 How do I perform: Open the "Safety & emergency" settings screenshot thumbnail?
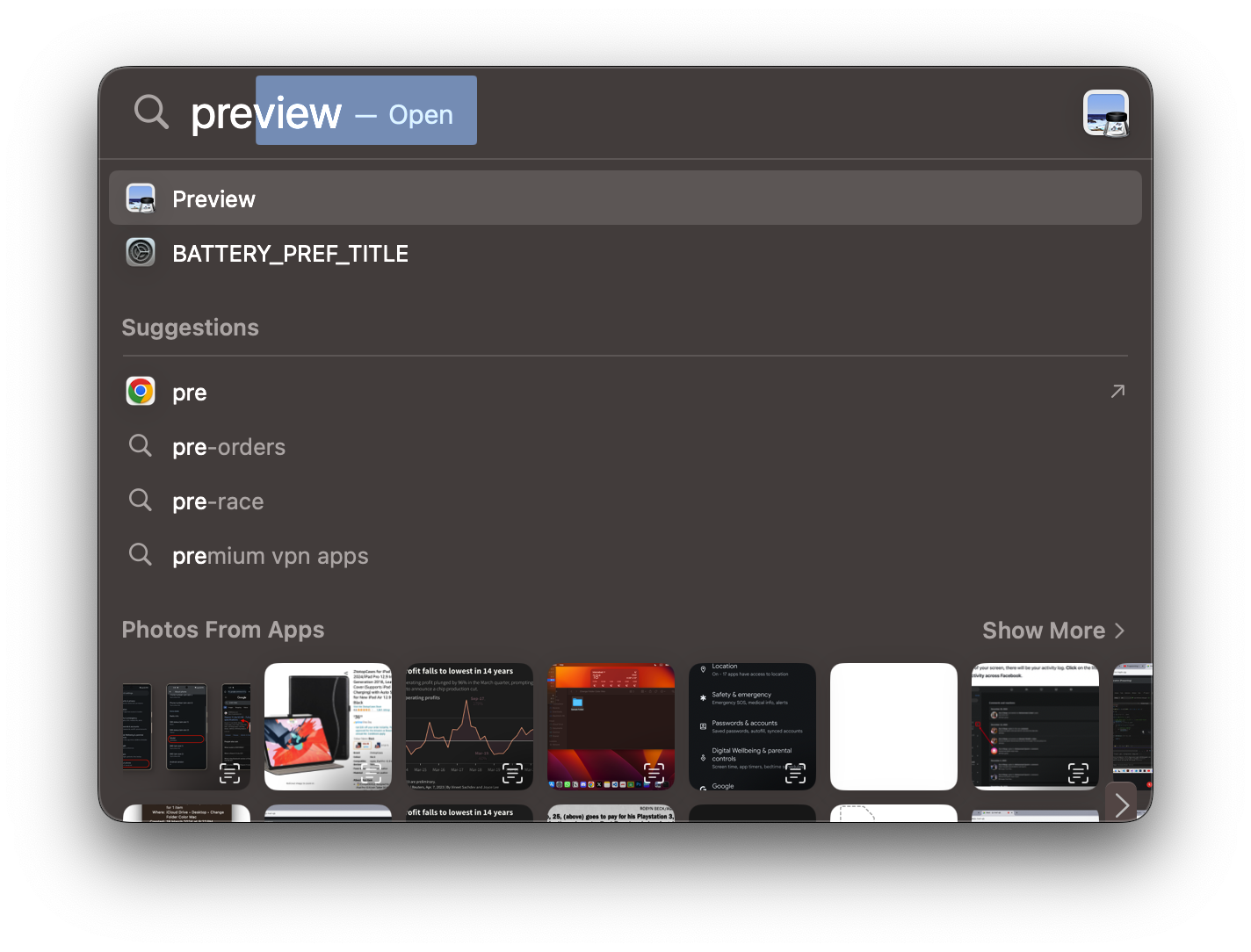(752, 726)
